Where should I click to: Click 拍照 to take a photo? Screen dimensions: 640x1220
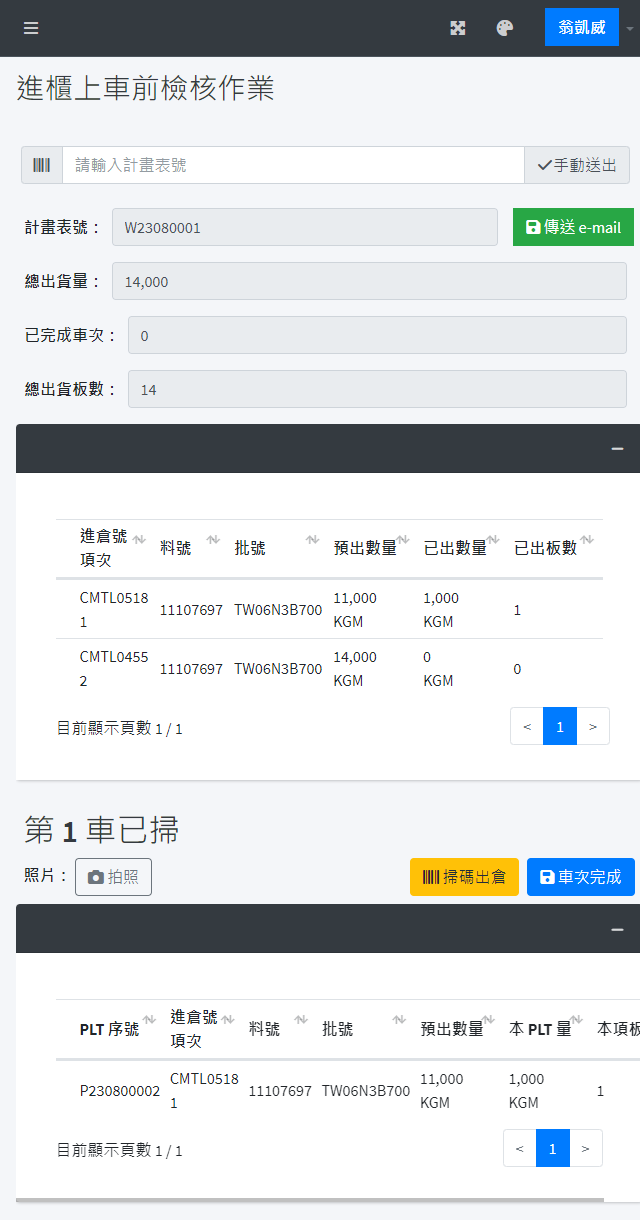[x=113, y=877]
